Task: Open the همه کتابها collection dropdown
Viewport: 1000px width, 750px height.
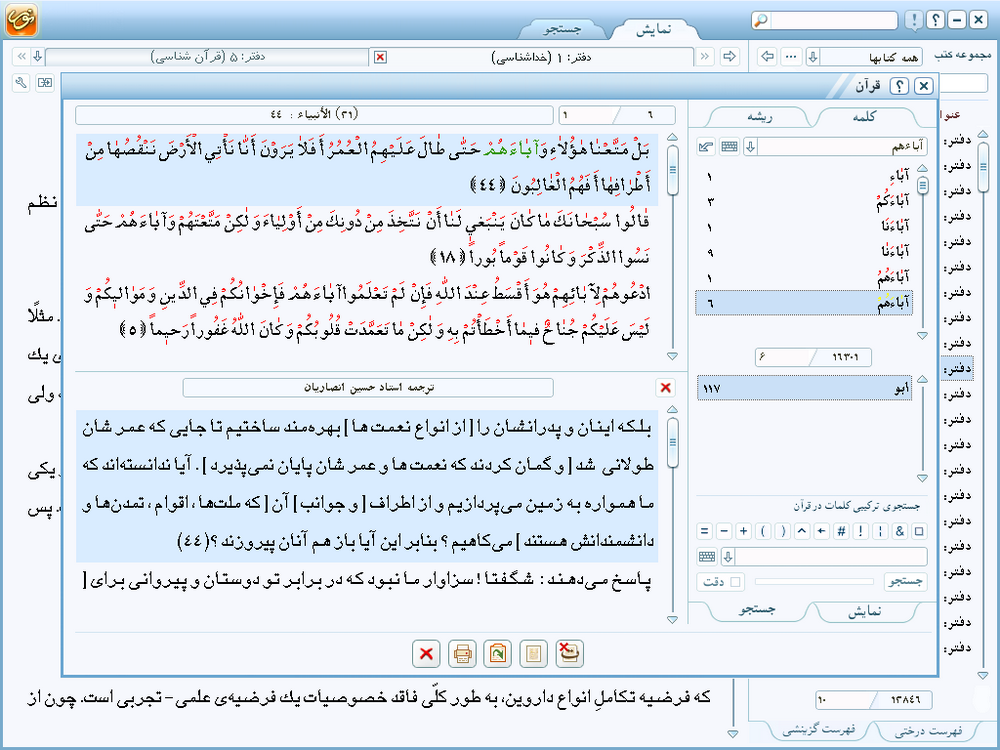Action: [x=813, y=57]
